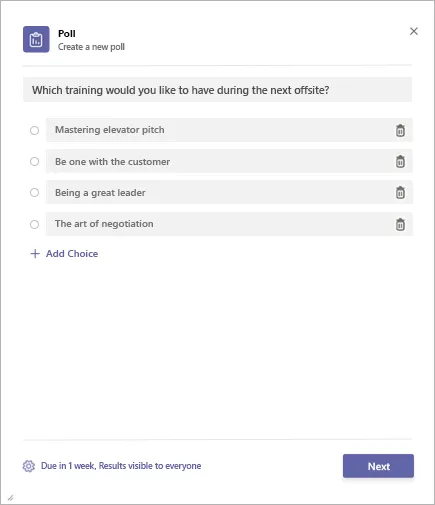
Task: Click the Next button
Action: pos(378,466)
